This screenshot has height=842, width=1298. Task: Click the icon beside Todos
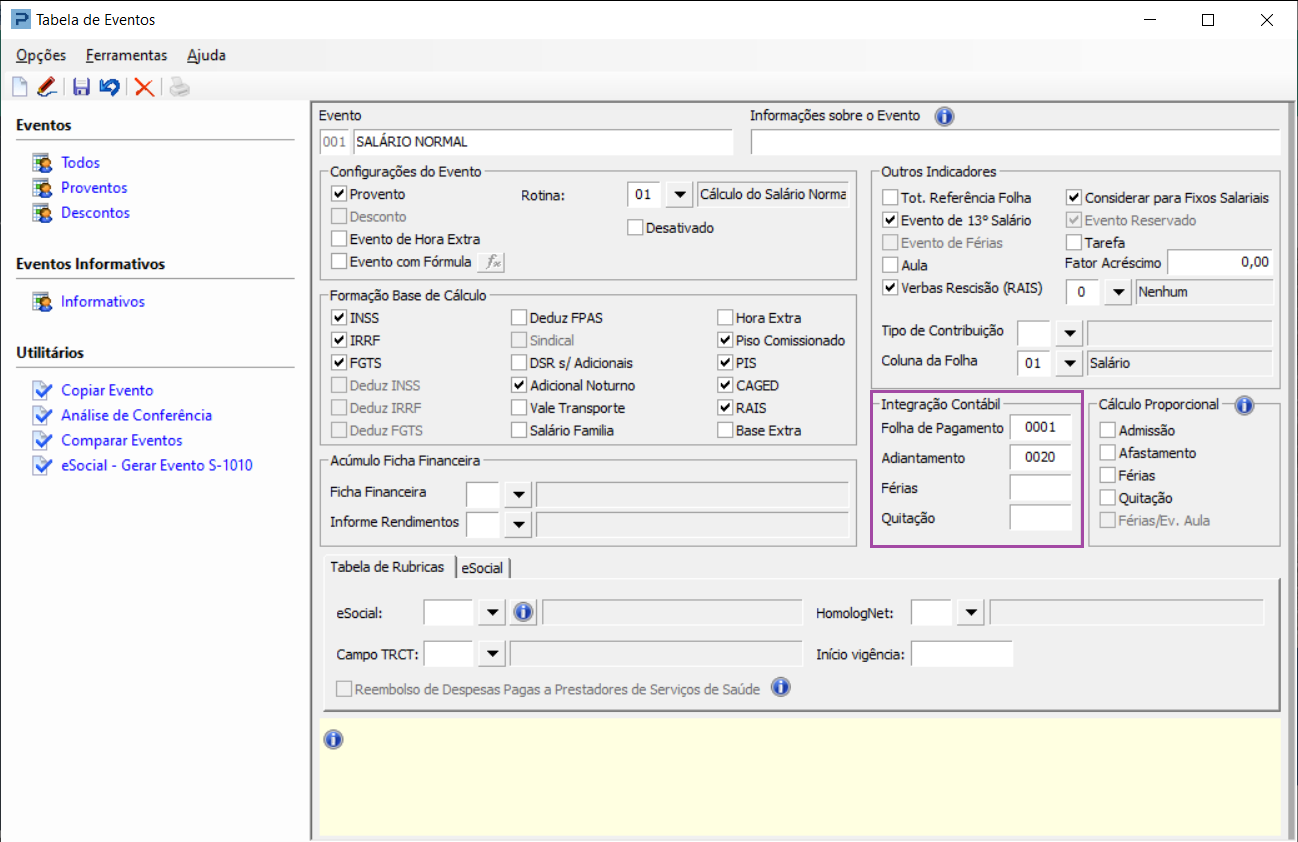pyautogui.click(x=42, y=162)
